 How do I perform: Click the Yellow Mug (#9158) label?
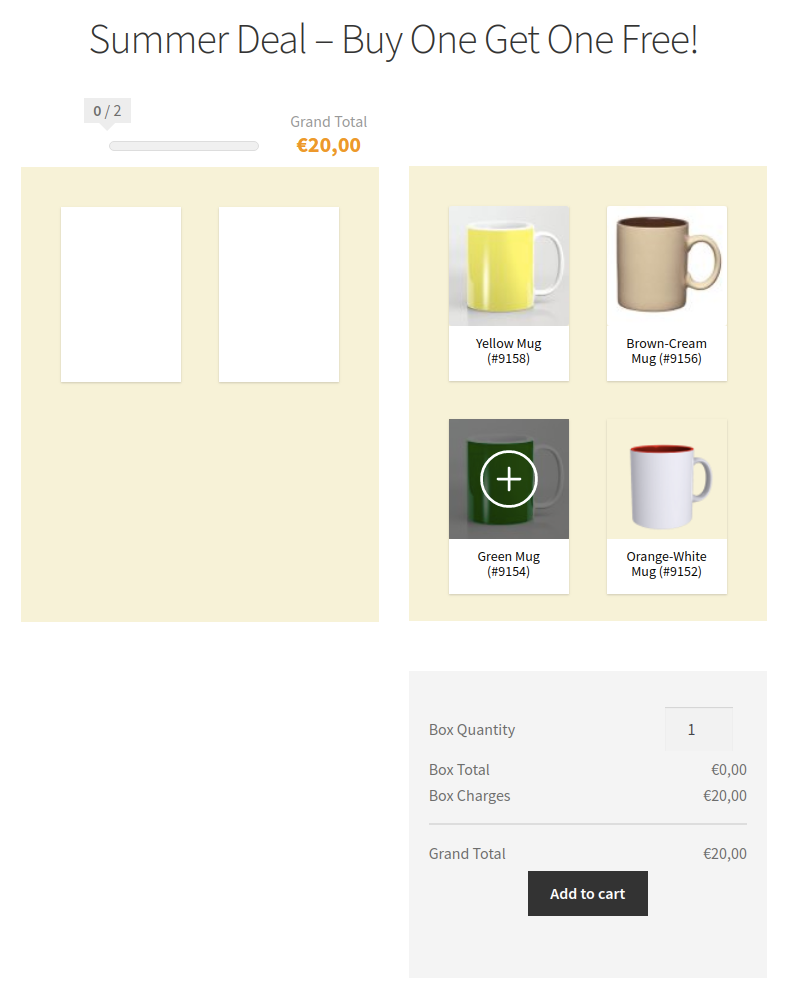(509, 351)
